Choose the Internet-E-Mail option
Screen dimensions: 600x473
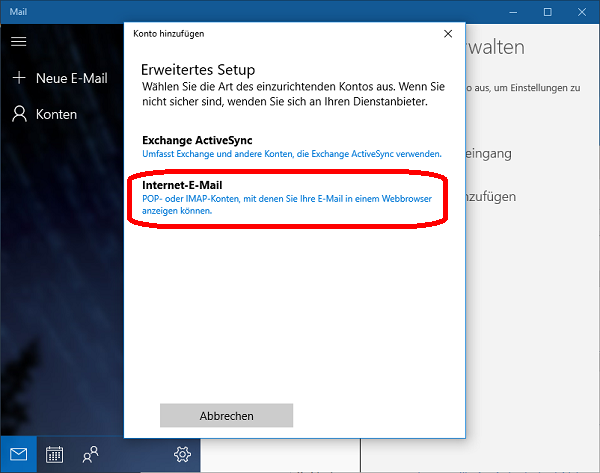[182, 185]
